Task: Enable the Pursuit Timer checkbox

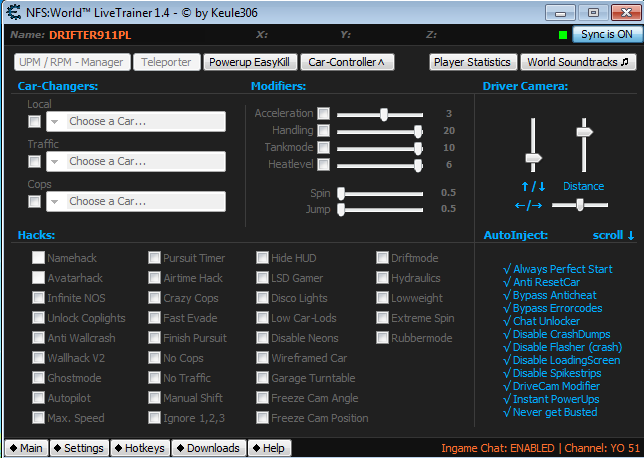Action: [154, 258]
